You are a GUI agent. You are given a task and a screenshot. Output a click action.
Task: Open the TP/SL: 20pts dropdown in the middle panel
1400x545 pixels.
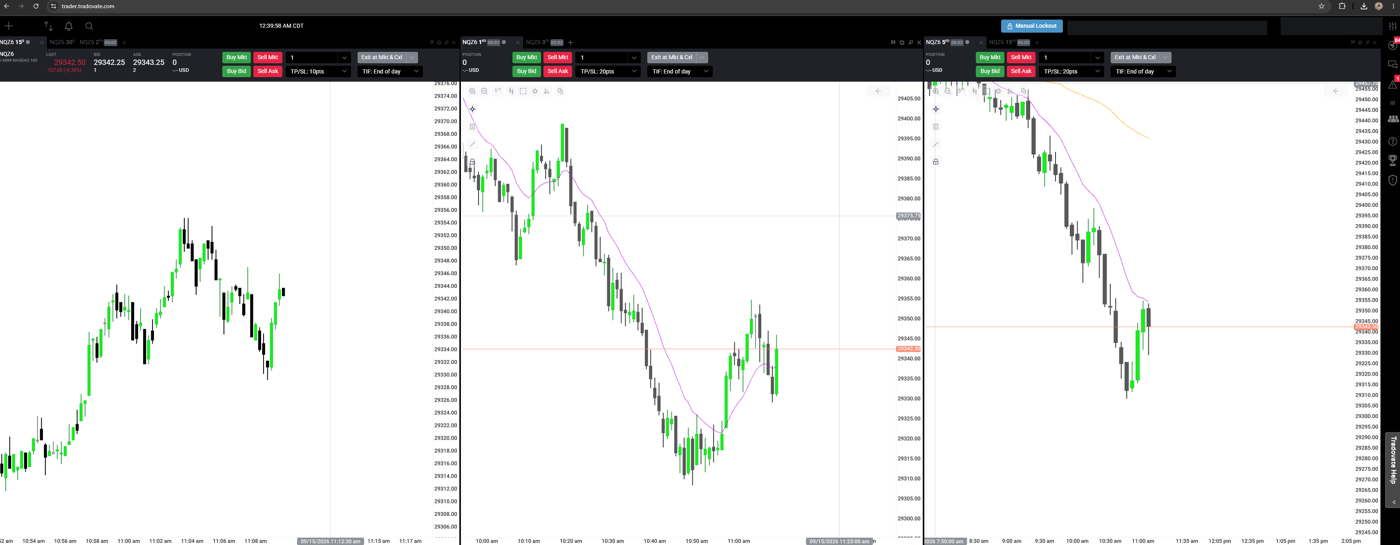click(x=608, y=71)
